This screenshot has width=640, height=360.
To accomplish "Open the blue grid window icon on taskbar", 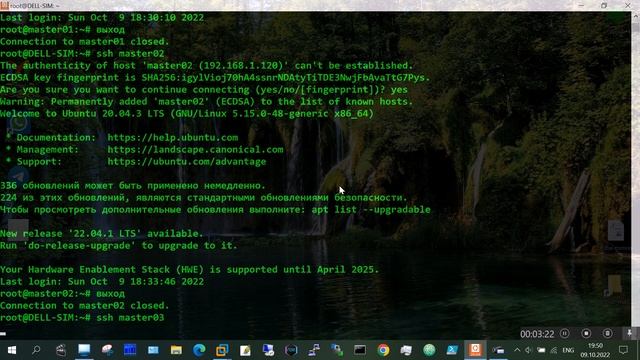I will (x=130, y=350).
